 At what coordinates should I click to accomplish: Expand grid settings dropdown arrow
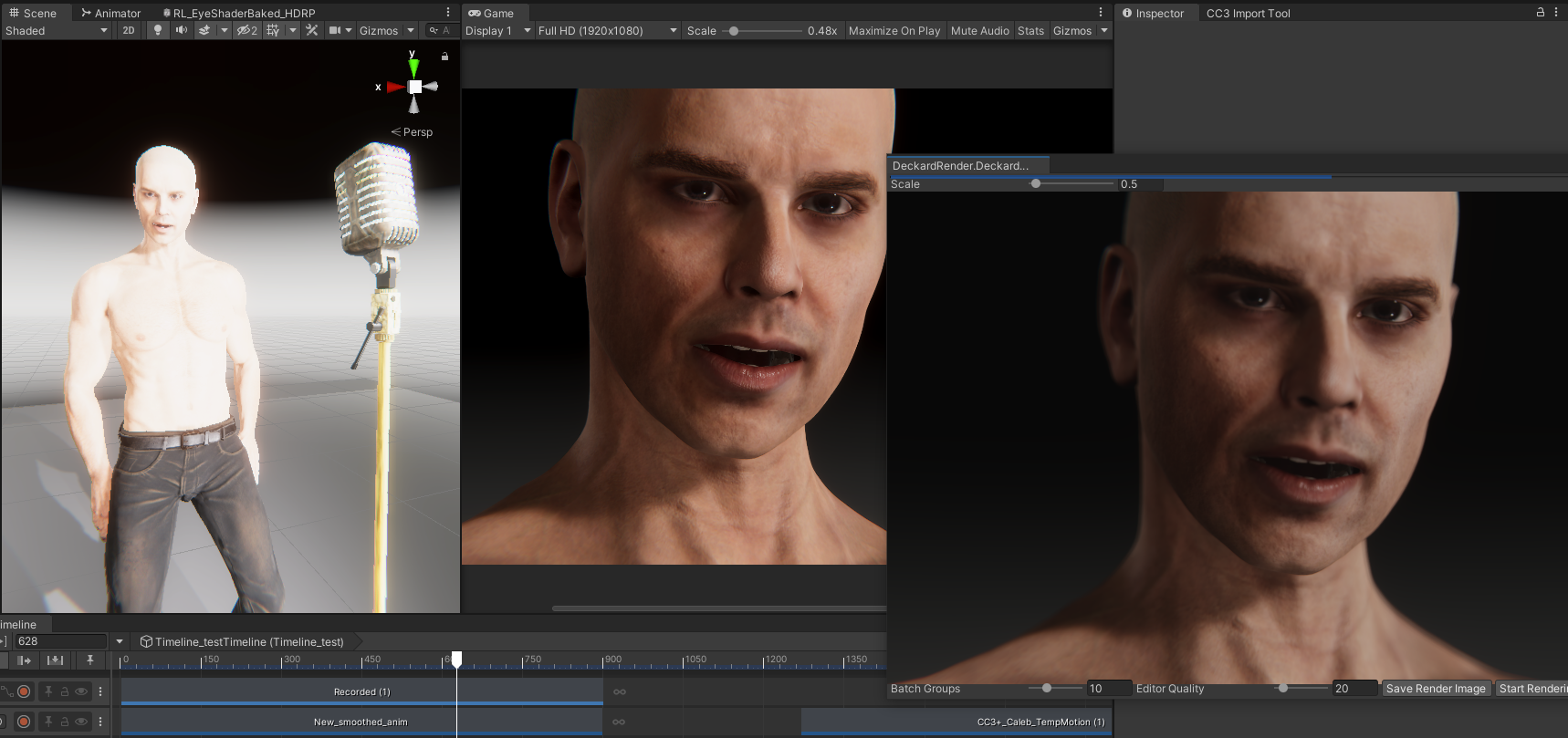coord(292,30)
